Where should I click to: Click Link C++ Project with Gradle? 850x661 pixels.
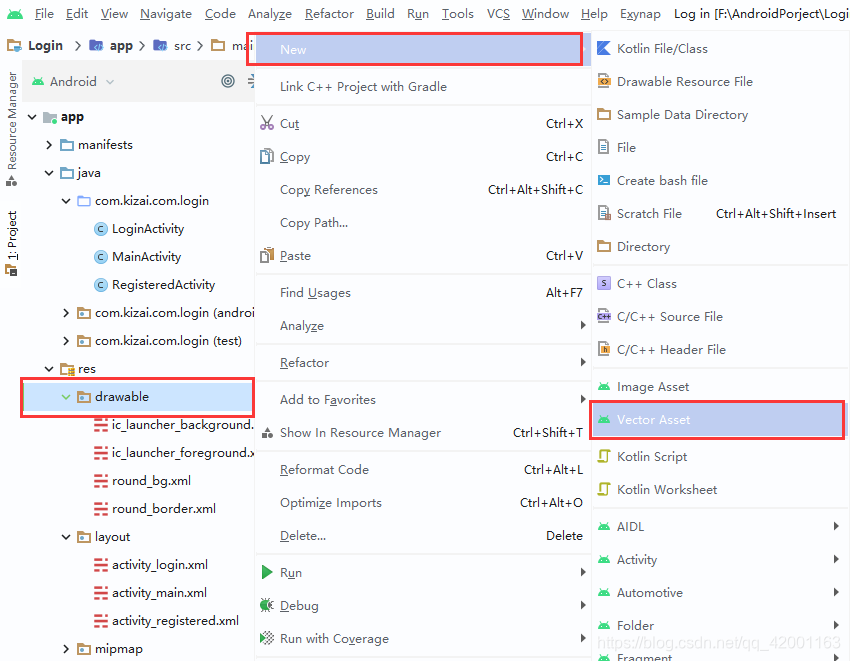point(423,86)
